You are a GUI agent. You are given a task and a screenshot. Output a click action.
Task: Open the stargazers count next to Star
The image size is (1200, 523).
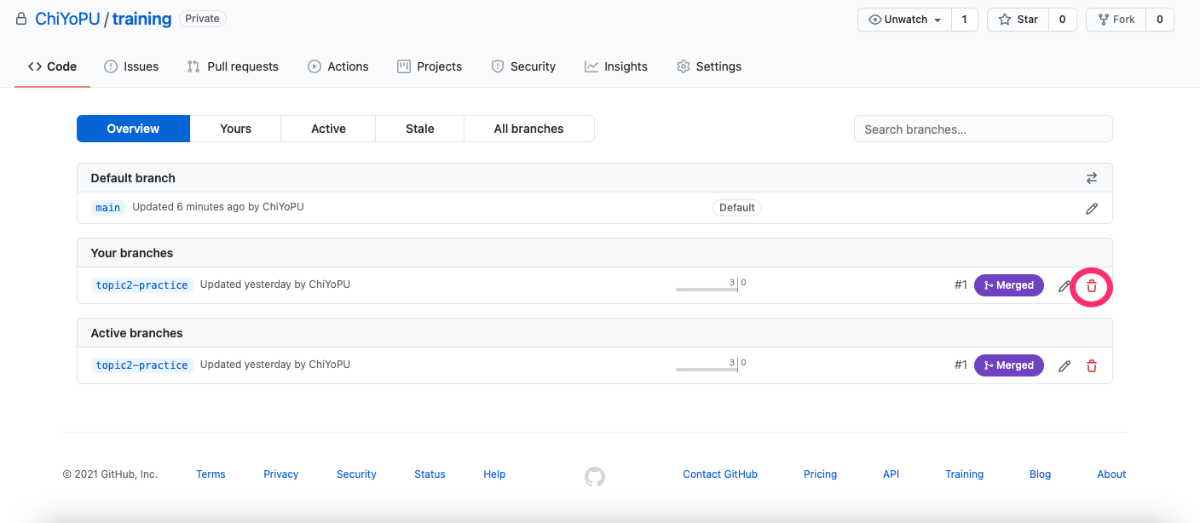tap(1062, 19)
